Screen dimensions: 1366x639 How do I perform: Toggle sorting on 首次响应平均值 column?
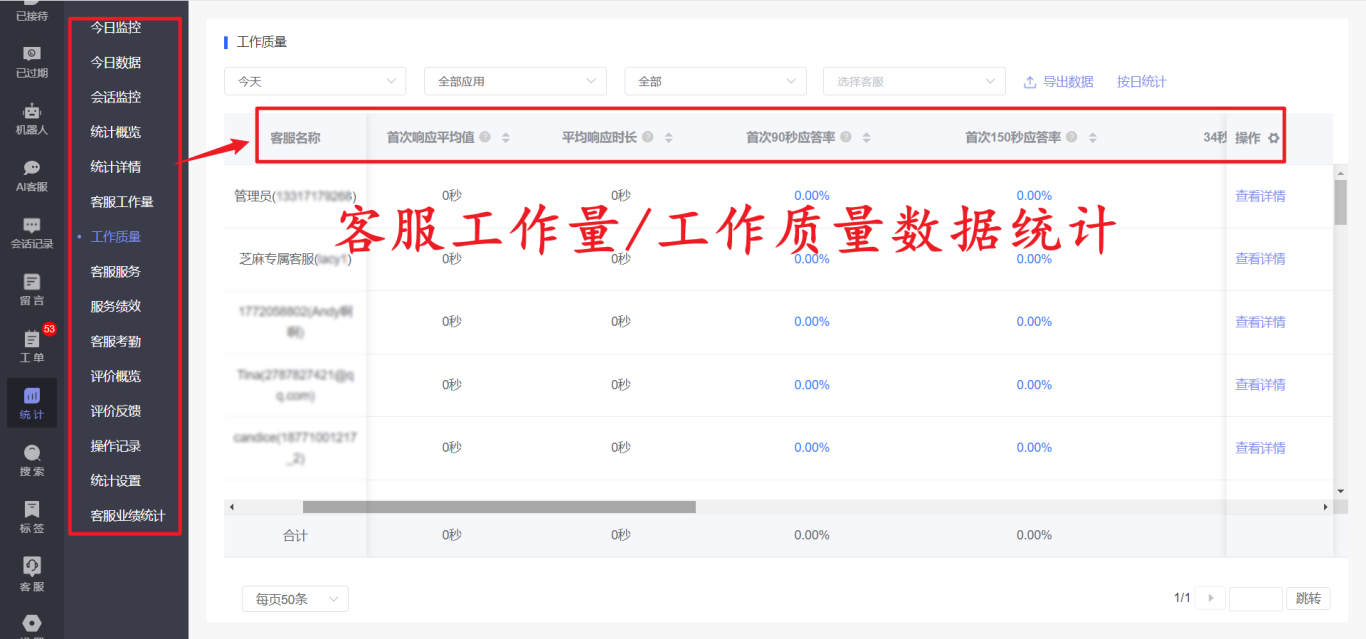point(506,137)
